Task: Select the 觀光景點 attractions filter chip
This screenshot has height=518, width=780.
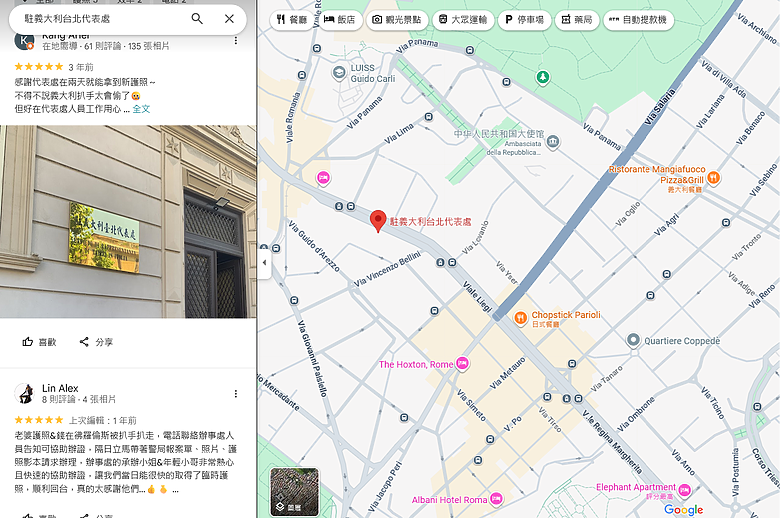Action: click(x=397, y=20)
